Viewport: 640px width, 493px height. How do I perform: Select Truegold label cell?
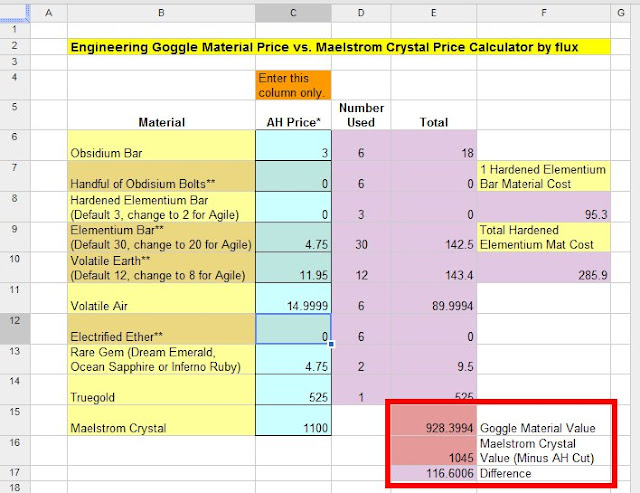click(161, 390)
